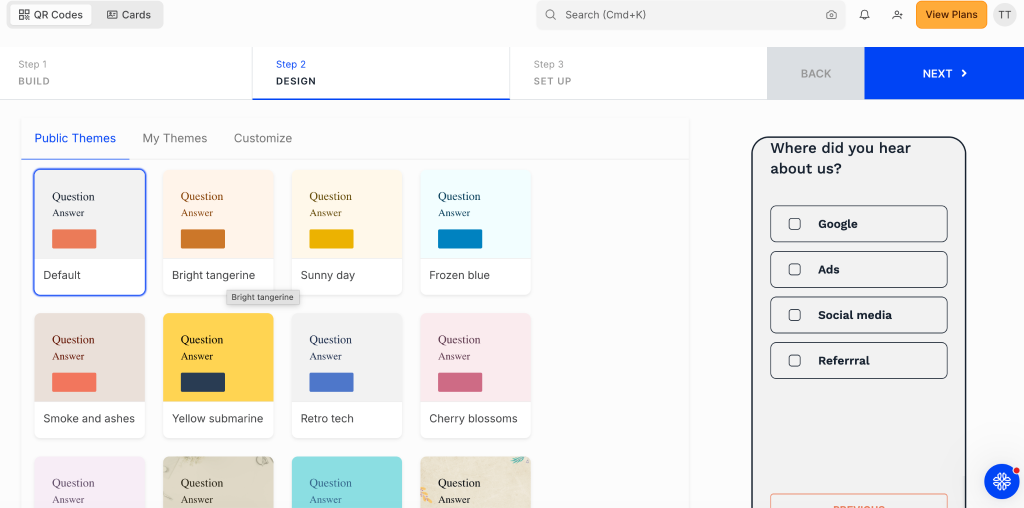Click the QR Codes grid icon
This screenshot has width=1024, height=508.
click(24, 14)
